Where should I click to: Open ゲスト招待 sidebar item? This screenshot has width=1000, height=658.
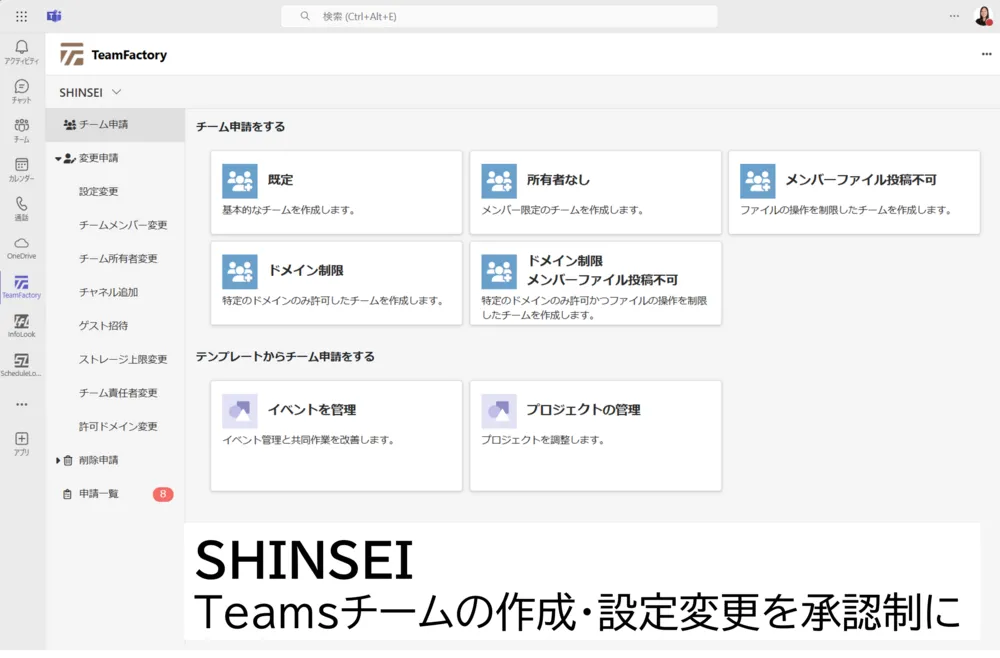coord(103,326)
